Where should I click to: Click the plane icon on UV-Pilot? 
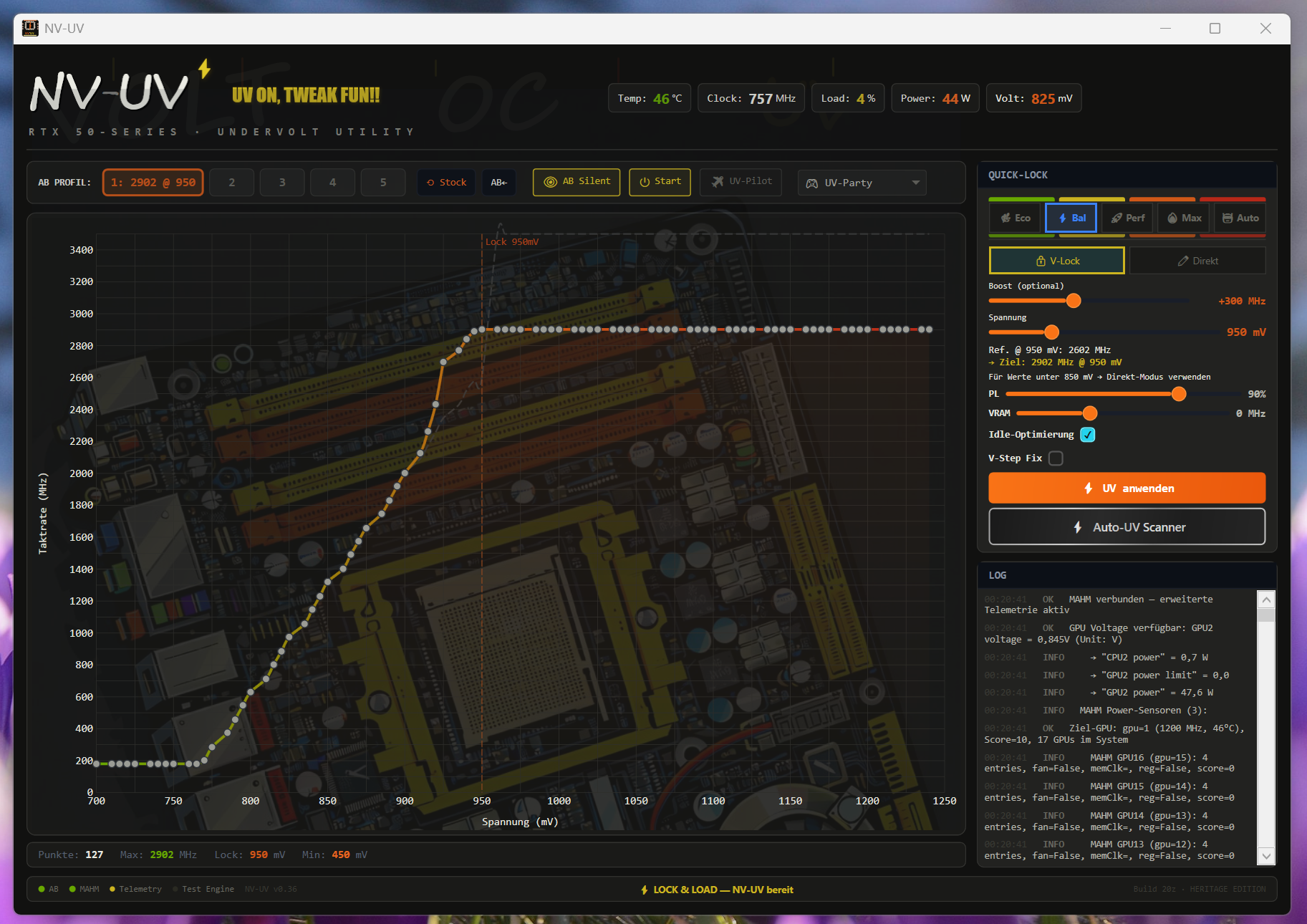pyautogui.click(x=718, y=182)
